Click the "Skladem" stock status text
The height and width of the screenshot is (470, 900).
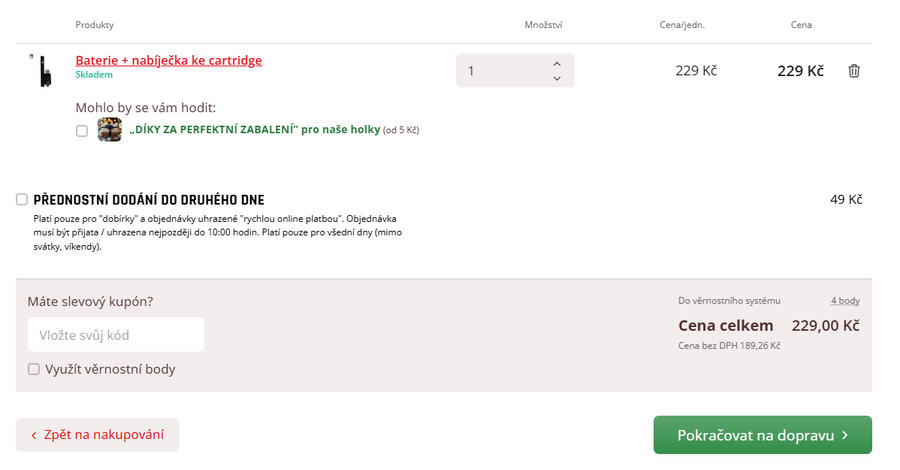(94, 75)
